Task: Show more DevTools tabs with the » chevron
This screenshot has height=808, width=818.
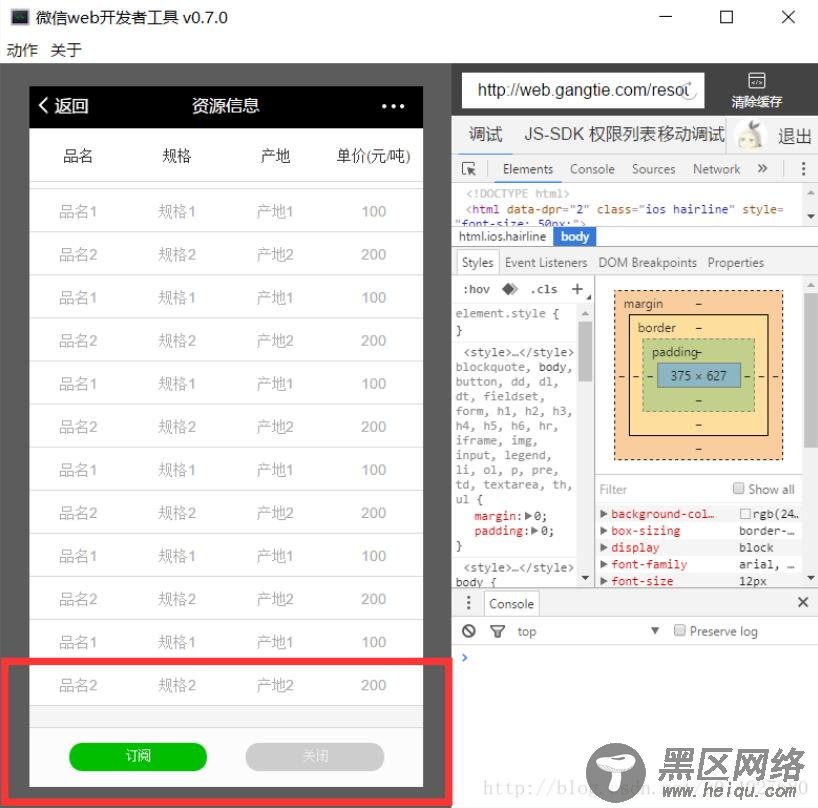Action: pos(762,168)
